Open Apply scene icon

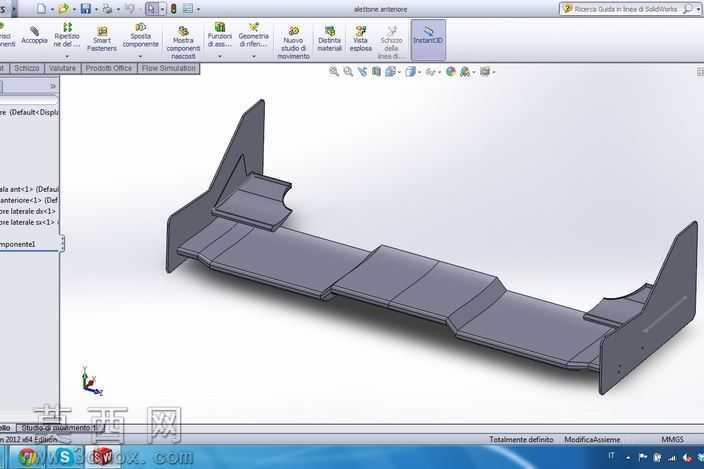[465, 71]
